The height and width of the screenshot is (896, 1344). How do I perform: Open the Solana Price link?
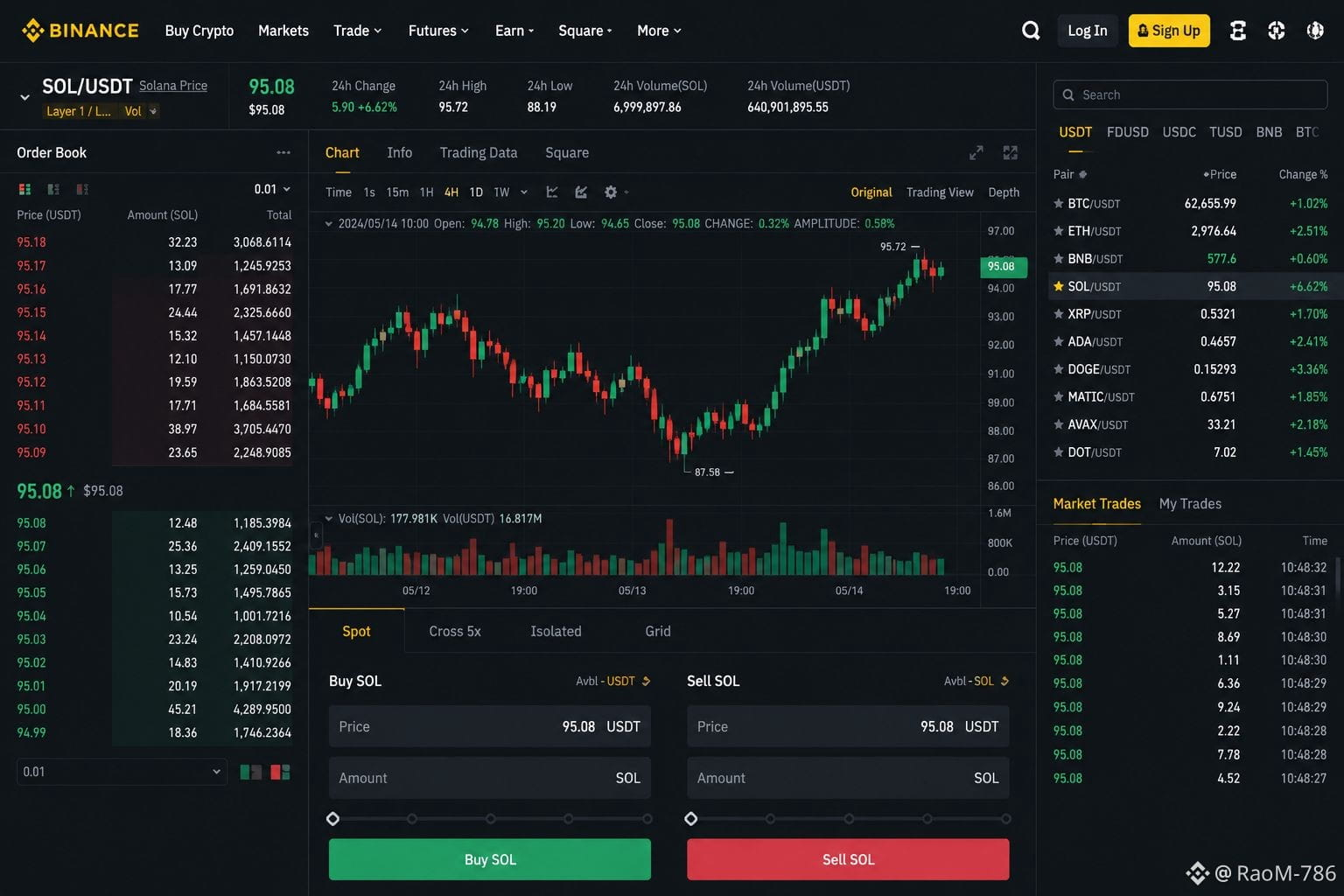pyautogui.click(x=173, y=86)
